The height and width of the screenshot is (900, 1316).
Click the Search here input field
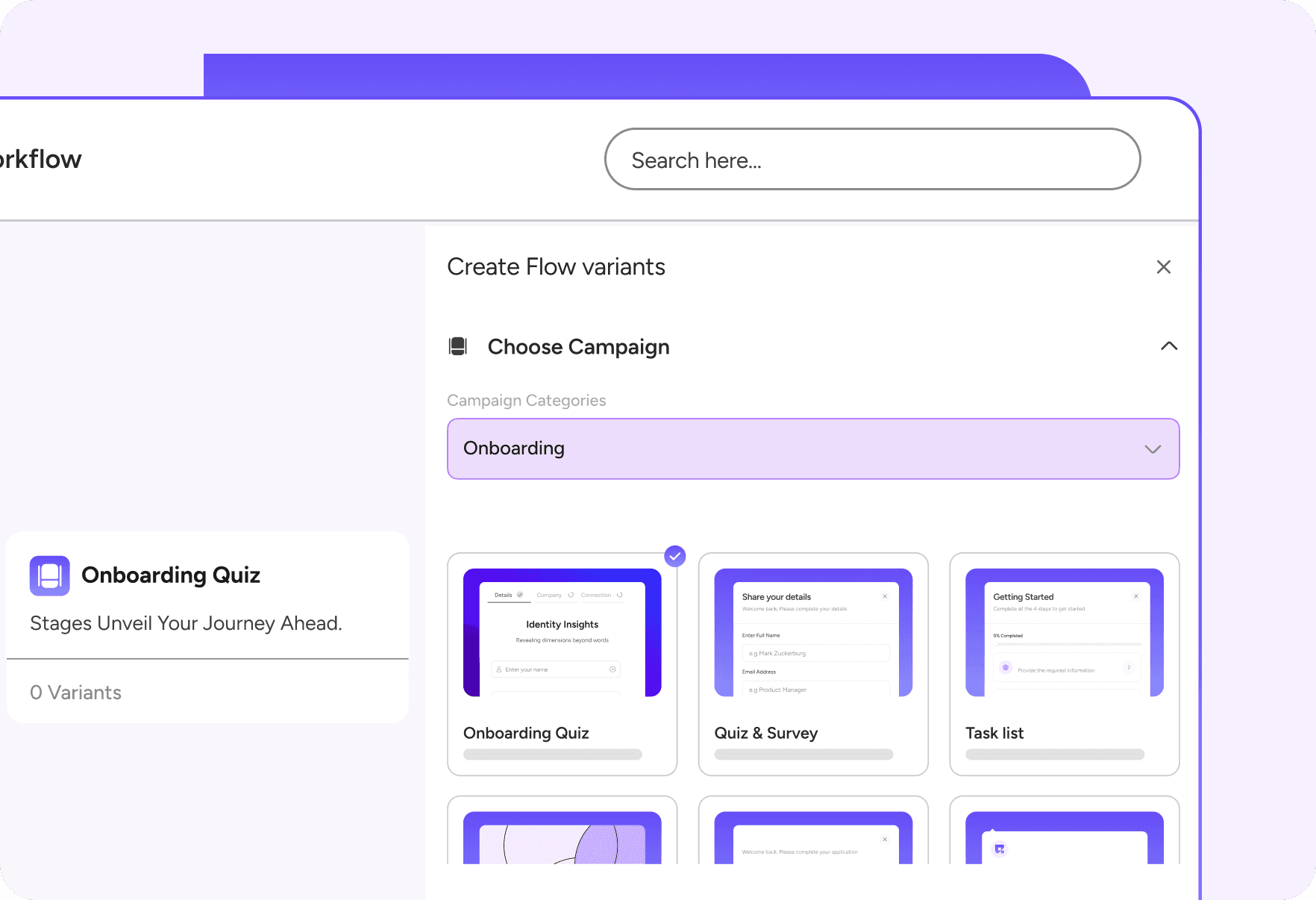click(x=871, y=160)
